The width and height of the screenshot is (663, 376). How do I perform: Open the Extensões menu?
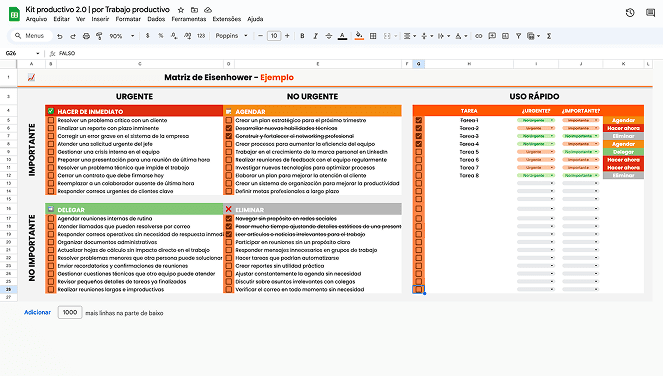(x=227, y=19)
